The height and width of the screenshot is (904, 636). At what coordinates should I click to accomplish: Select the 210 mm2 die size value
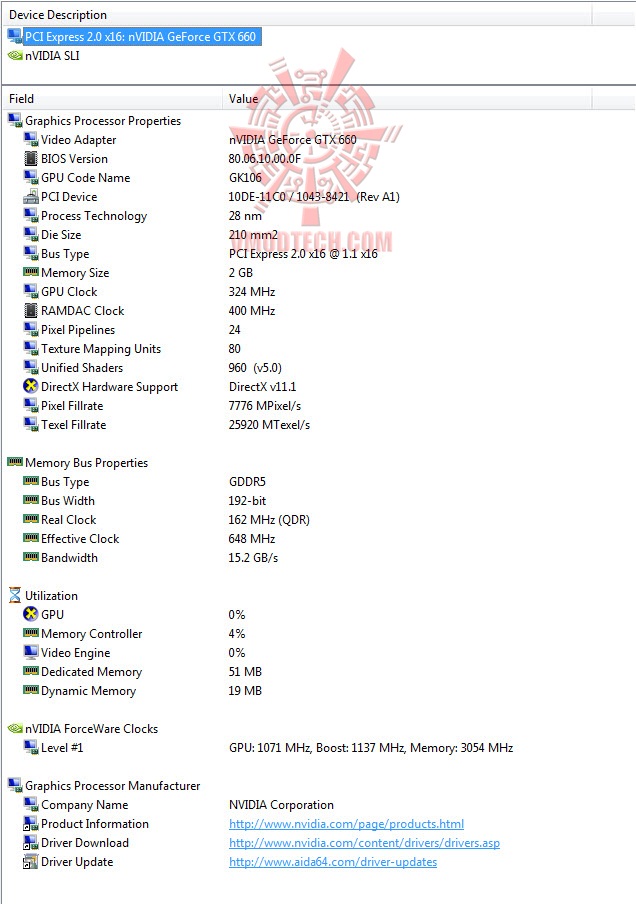(x=253, y=235)
